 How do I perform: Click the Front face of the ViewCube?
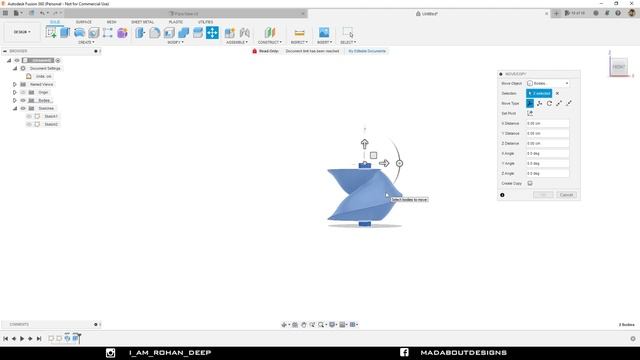[x=619, y=67]
